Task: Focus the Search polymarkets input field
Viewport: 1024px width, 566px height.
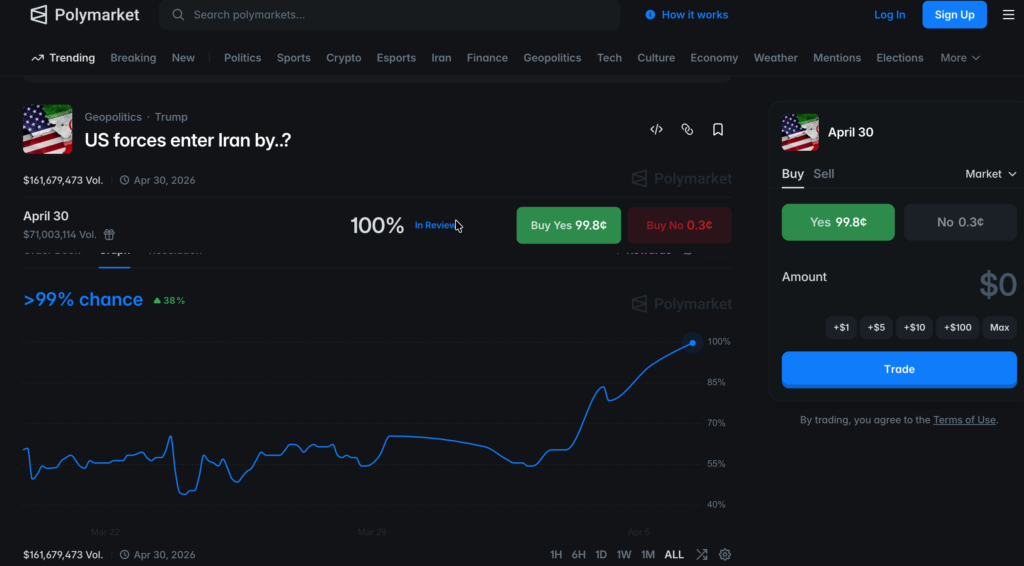Action: click(400, 15)
